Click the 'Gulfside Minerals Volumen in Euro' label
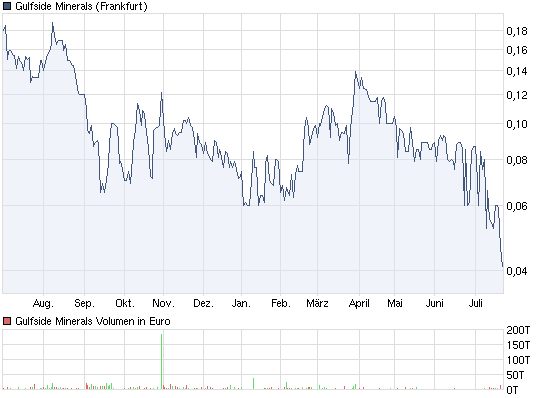The height and width of the screenshot is (398, 545). [x=93, y=321]
